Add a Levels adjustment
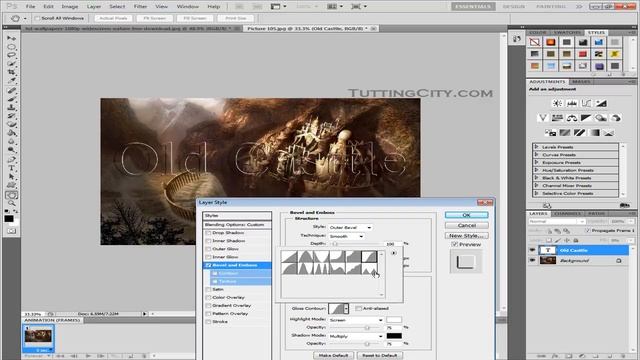The width and height of the screenshot is (640, 360). coord(572,103)
